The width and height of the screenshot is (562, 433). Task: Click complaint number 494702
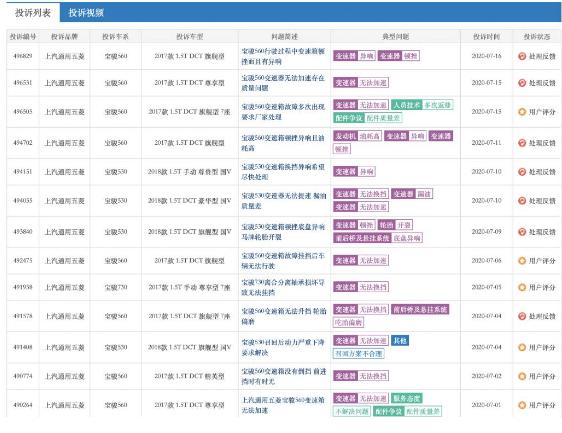[x=23, y=143]
